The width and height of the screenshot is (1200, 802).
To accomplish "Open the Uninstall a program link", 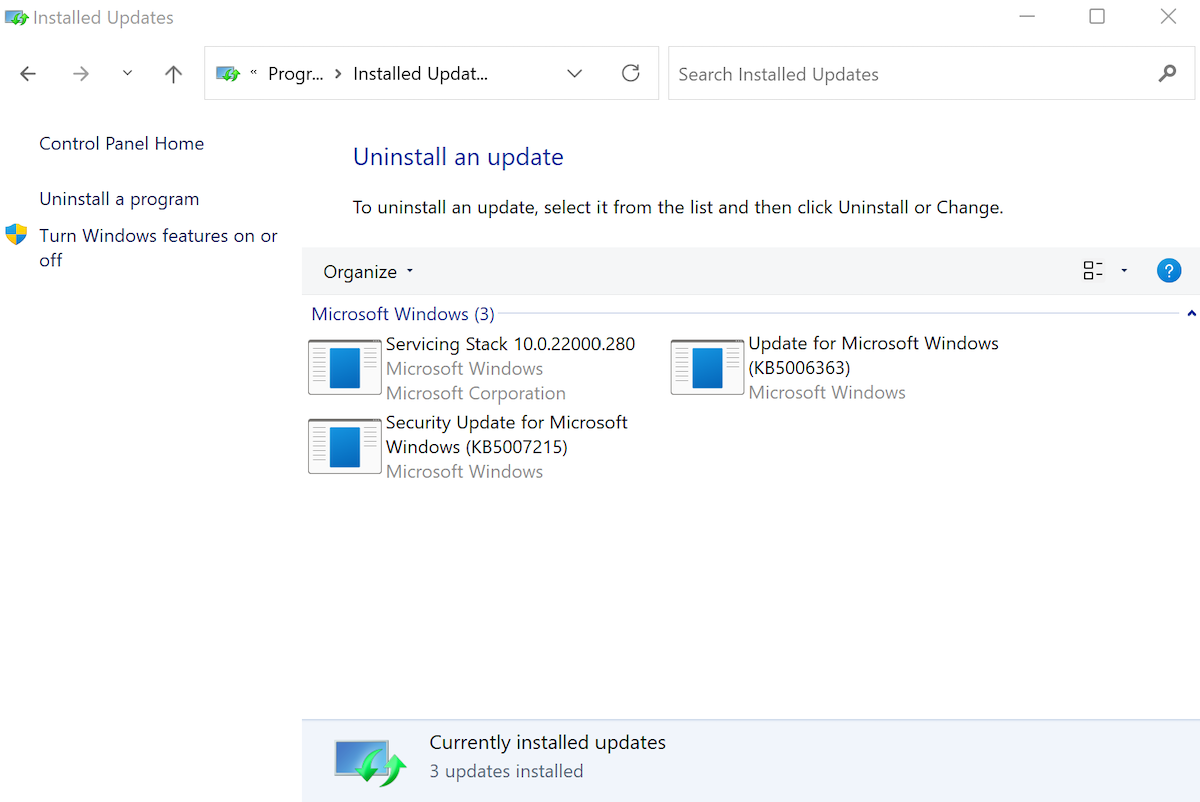I will tap(119, 198).
